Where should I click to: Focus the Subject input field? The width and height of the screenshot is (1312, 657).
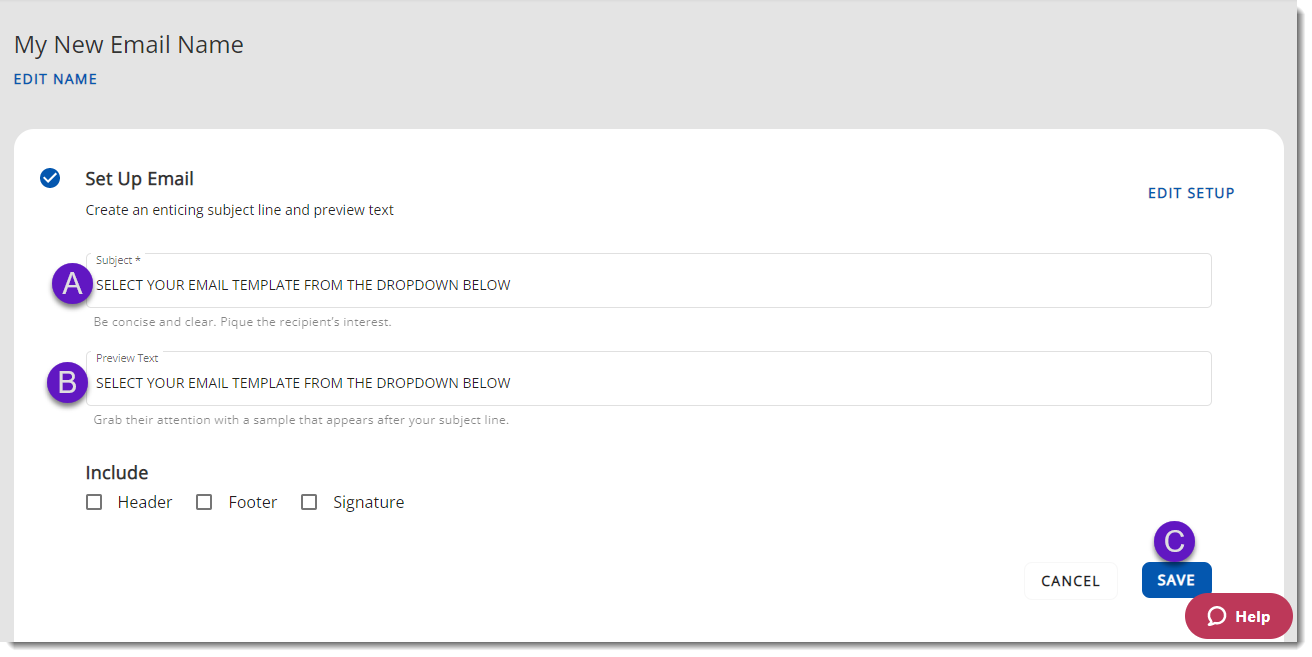(650, 285)
